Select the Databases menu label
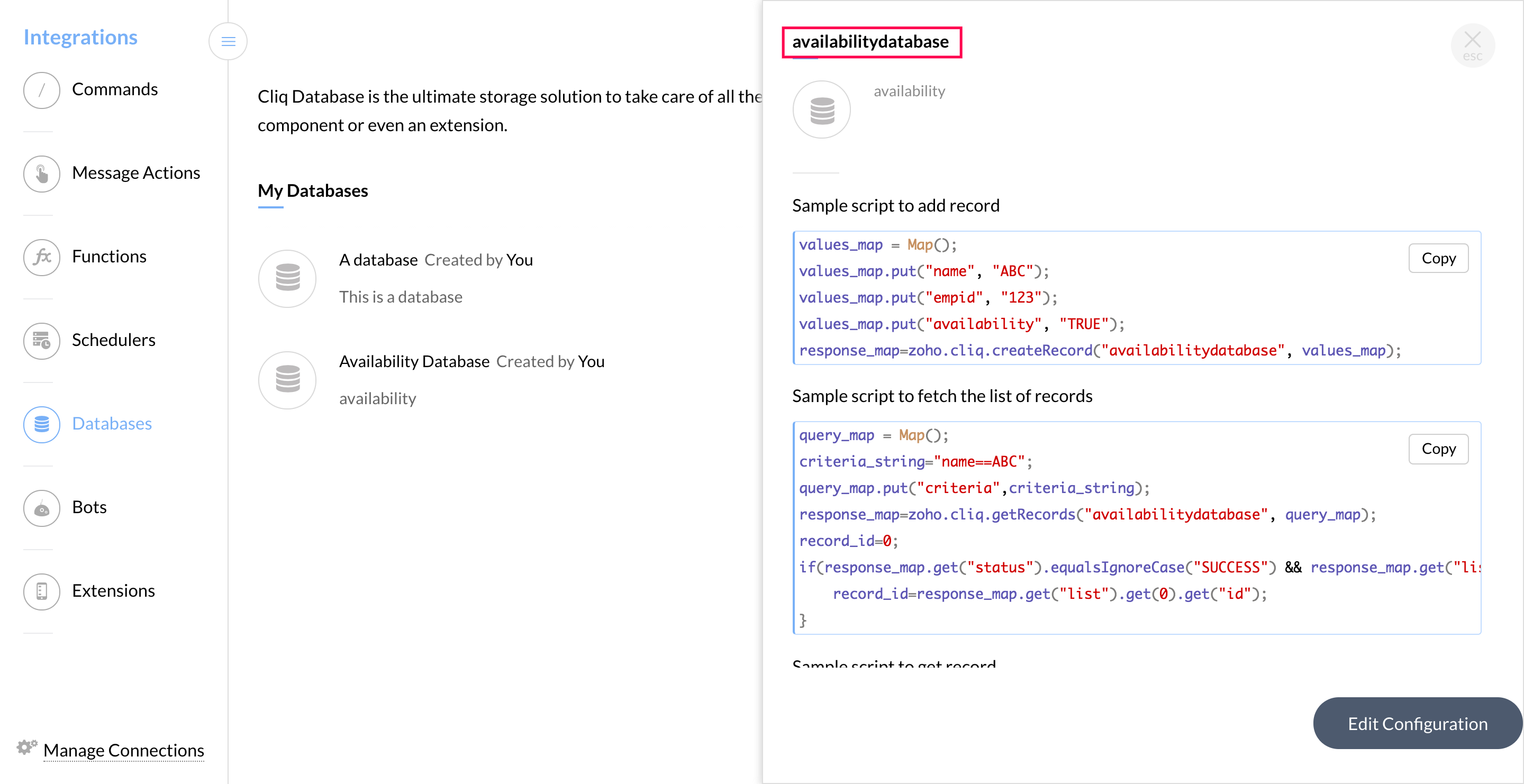The image size is (1524, 784). 112,423
